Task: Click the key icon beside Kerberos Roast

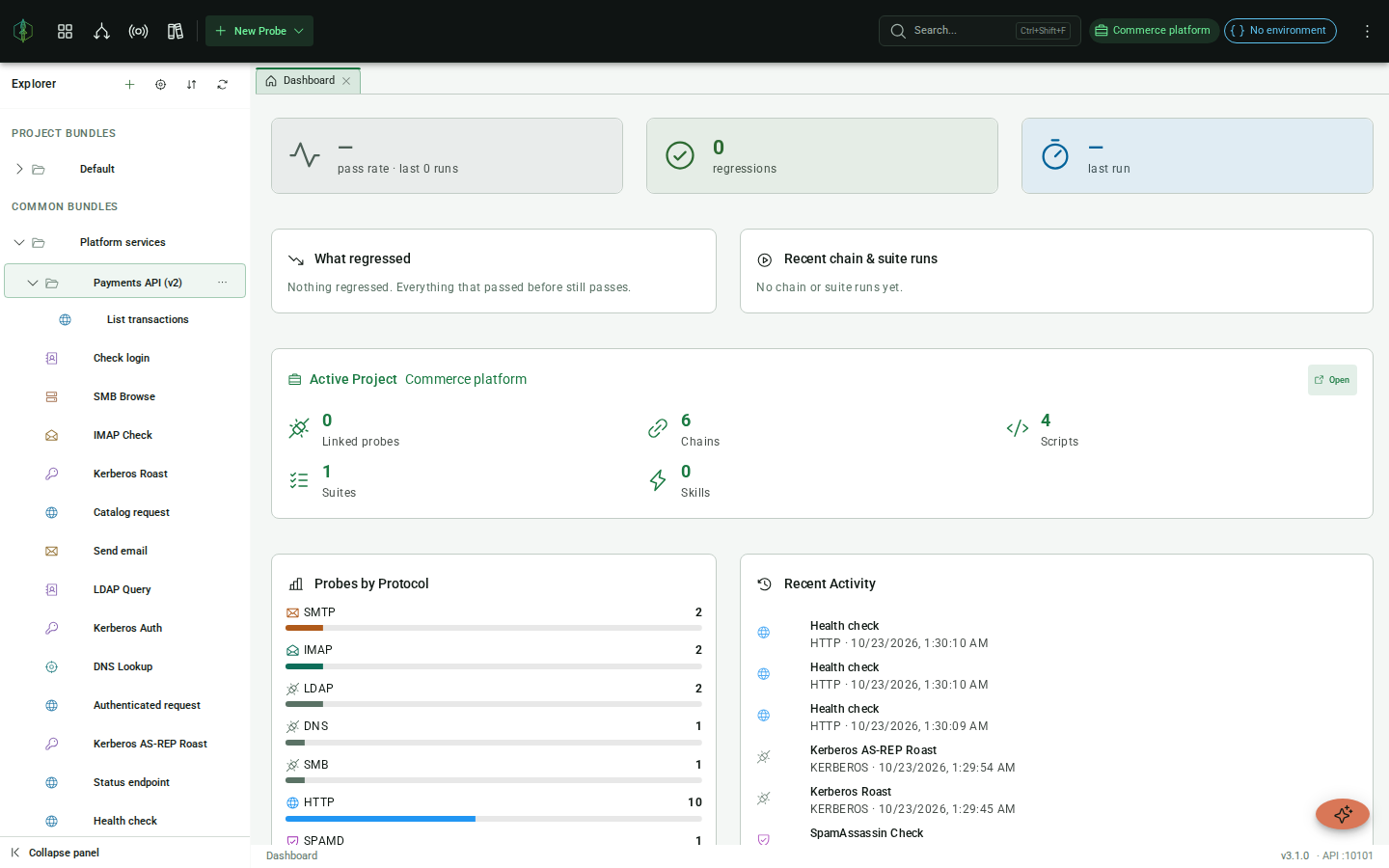Action: coord(51,474)
